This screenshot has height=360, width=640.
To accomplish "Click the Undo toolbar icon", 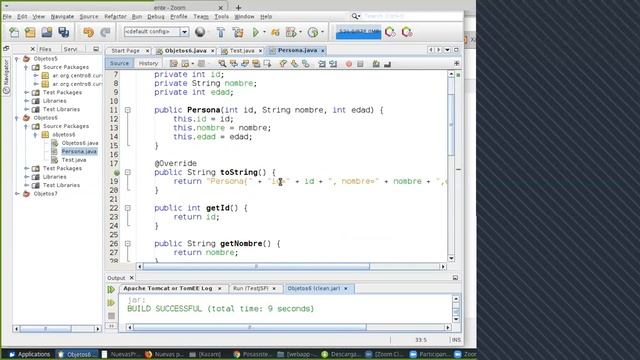I will [x=88, y=32].
